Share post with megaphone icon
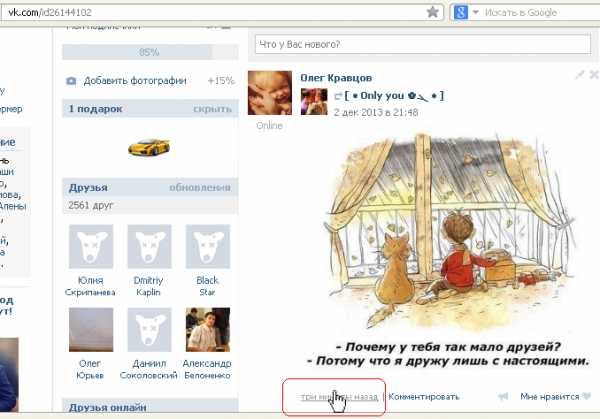 [503, 397]
